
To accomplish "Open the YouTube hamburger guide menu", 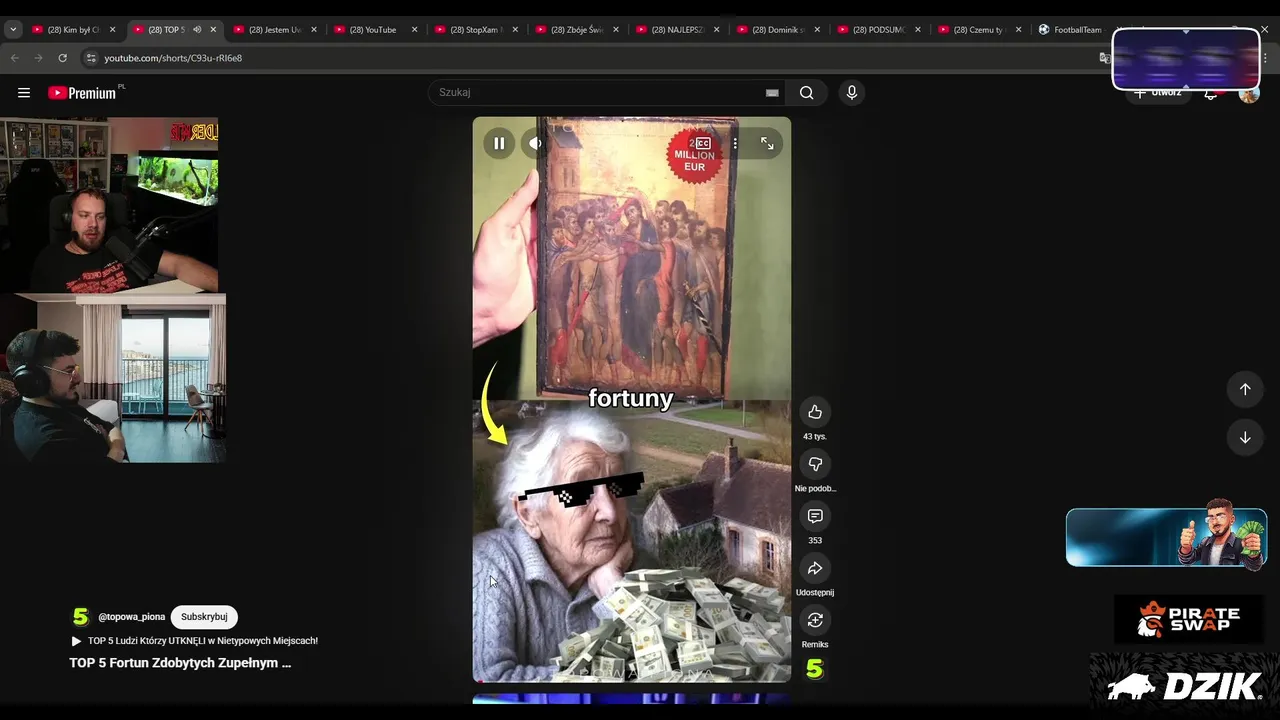I will click(24, 93).
